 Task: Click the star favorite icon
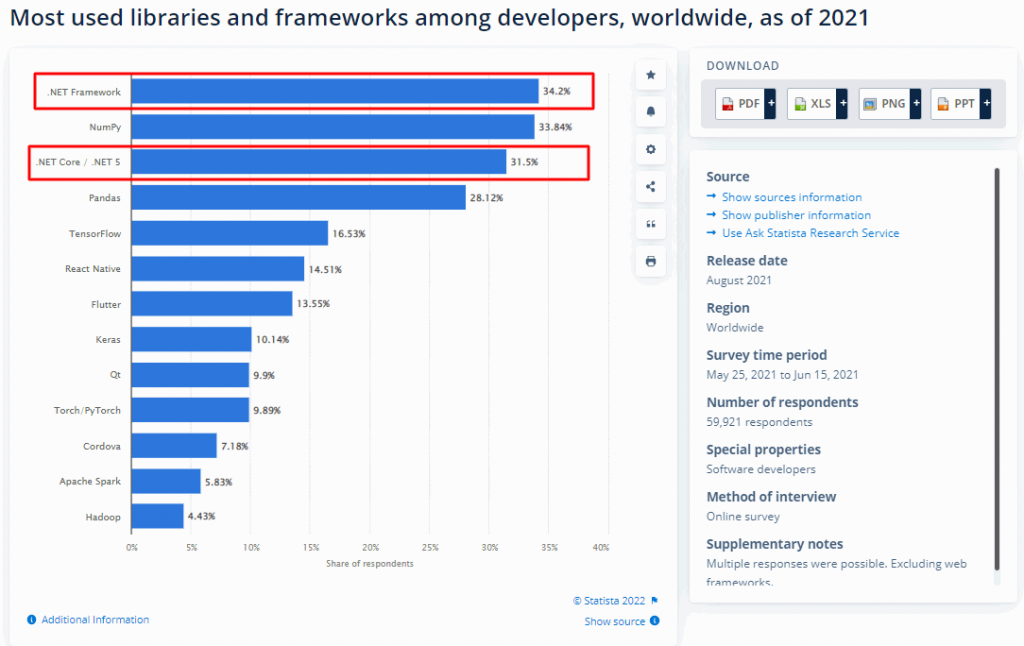[x=650, y=75]
